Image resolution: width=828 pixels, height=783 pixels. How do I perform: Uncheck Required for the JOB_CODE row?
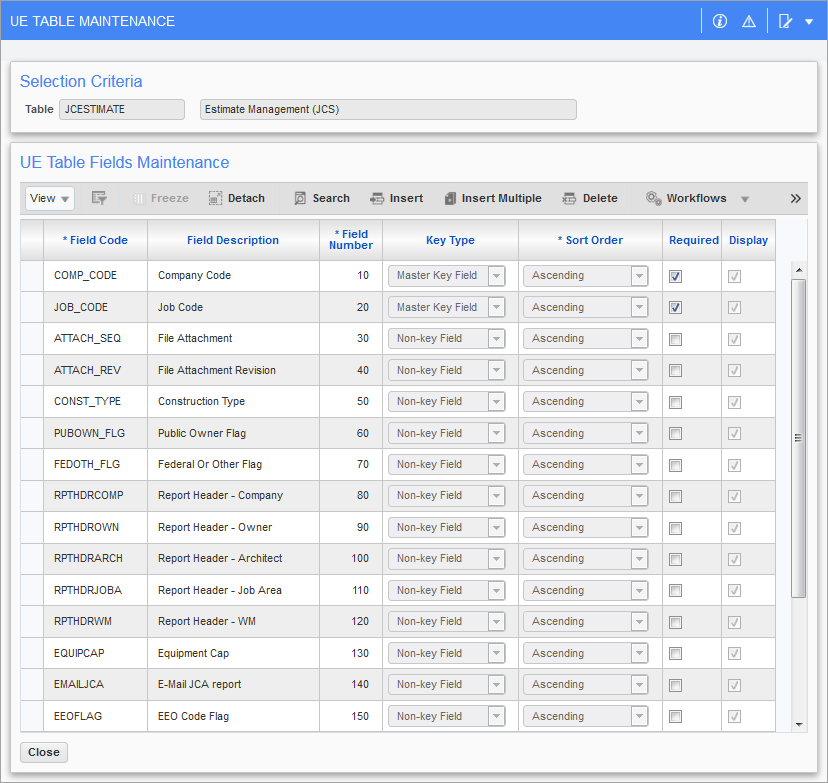pyautogui.click(x=675, y=307)
